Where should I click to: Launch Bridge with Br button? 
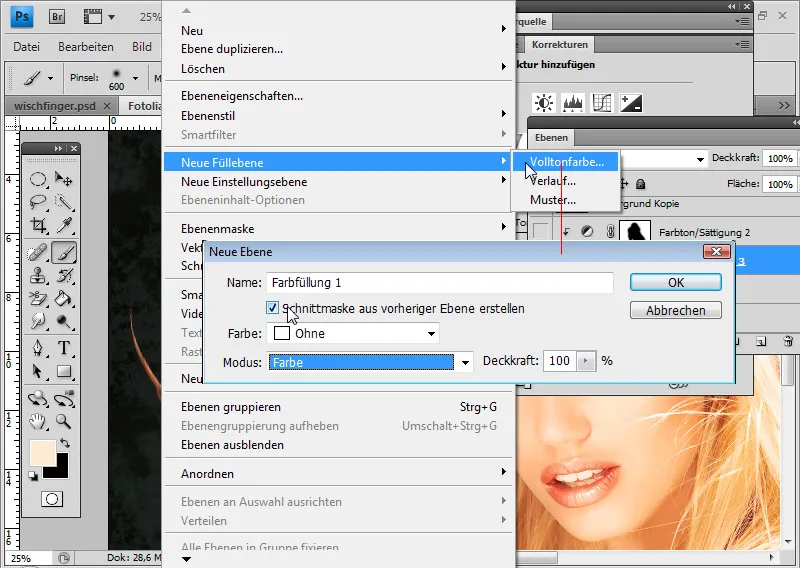pyautogui.click(x=57, y=17)
